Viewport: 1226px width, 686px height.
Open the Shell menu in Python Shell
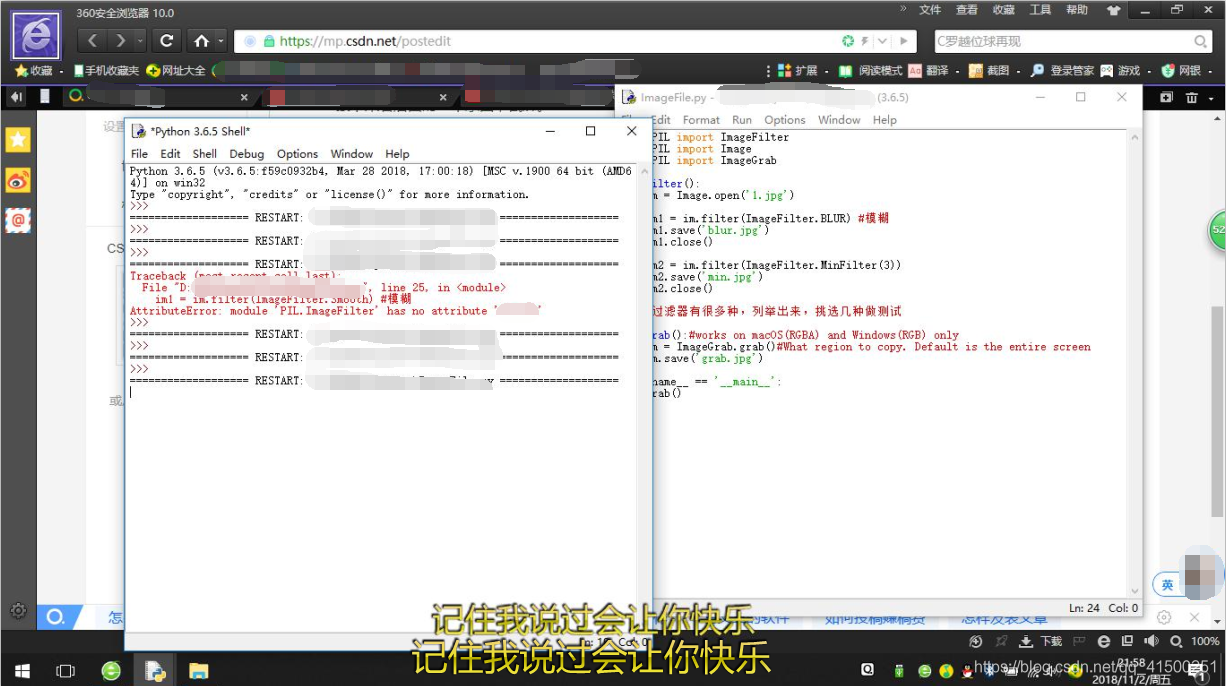tap(205, 154)
